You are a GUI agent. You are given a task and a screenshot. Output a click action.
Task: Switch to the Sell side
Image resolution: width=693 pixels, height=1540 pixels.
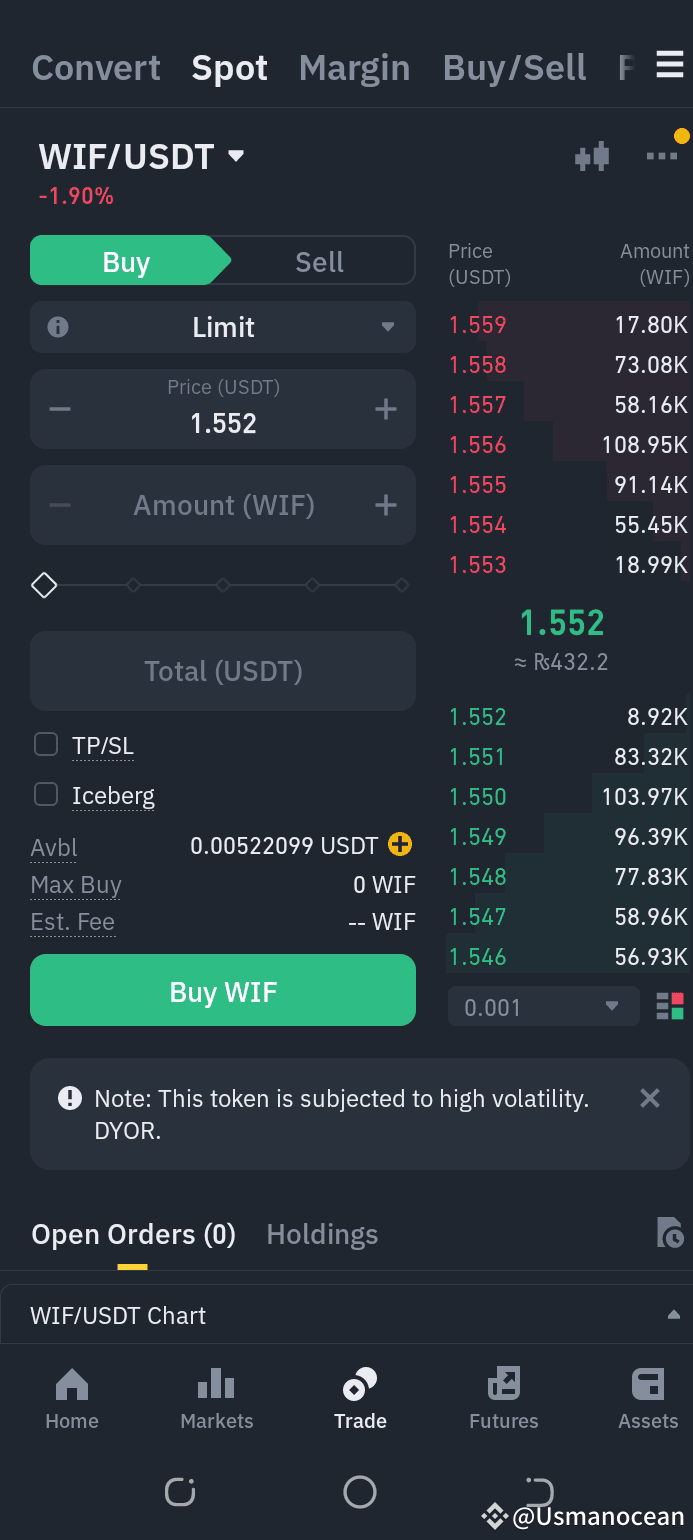pyautogui.click(x=318, y=260)
